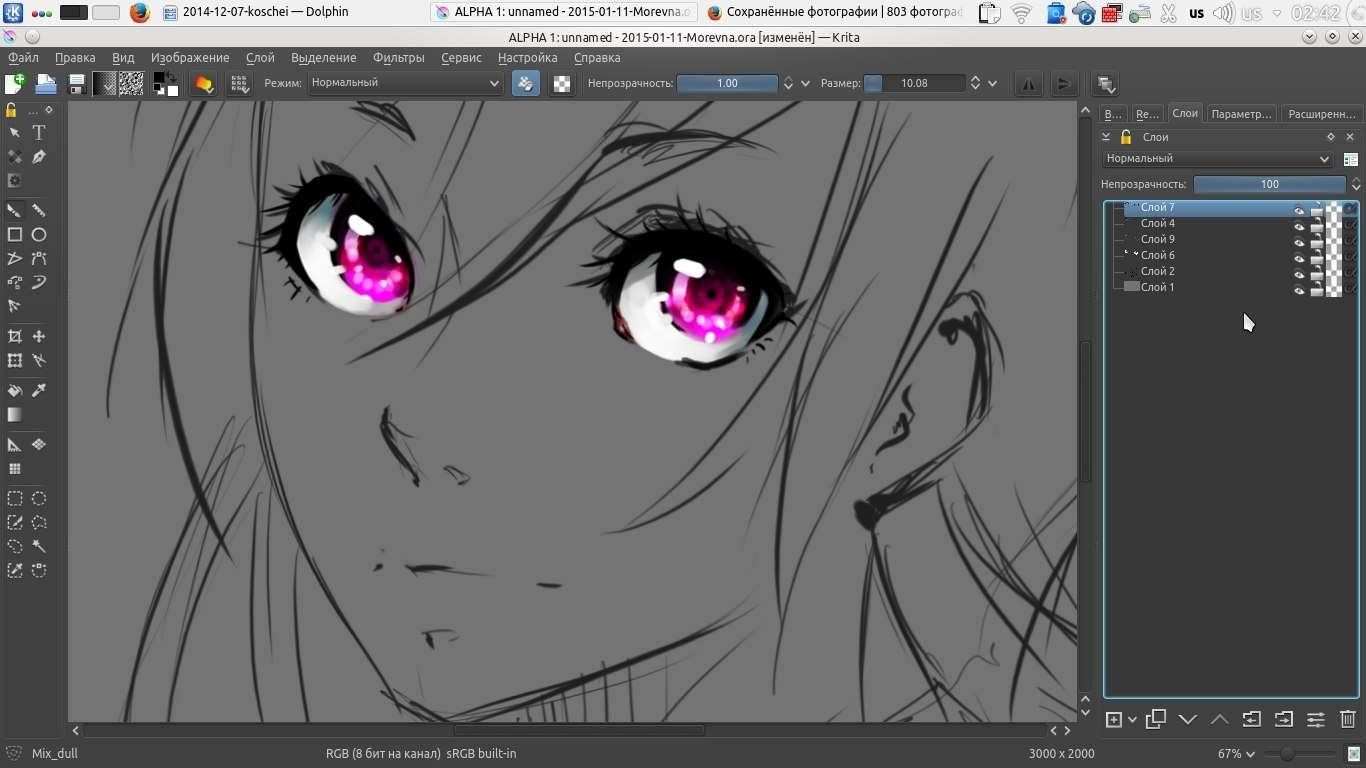Toggle the lock on Слой 9
Image resolution: width=1366 pixels, height=768 pixels.
point(1317,242)
